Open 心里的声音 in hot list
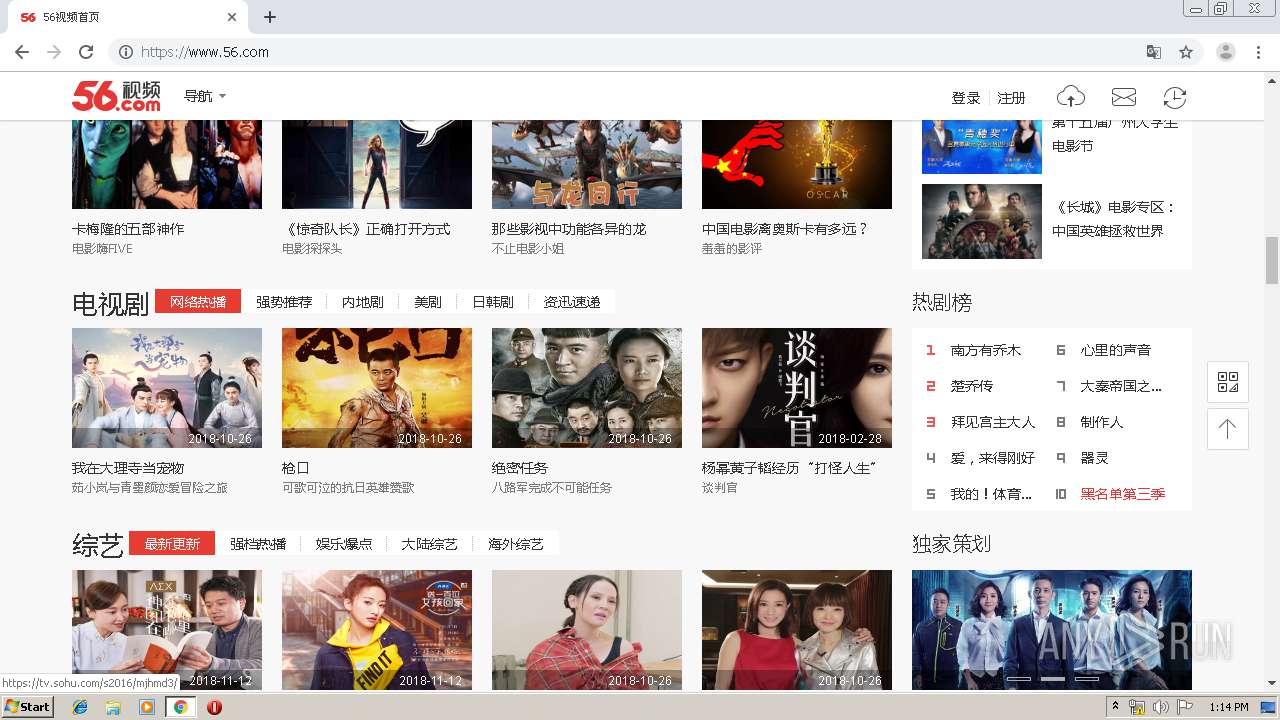This screenshot has height=720, width=1280. click(1116, 350)
